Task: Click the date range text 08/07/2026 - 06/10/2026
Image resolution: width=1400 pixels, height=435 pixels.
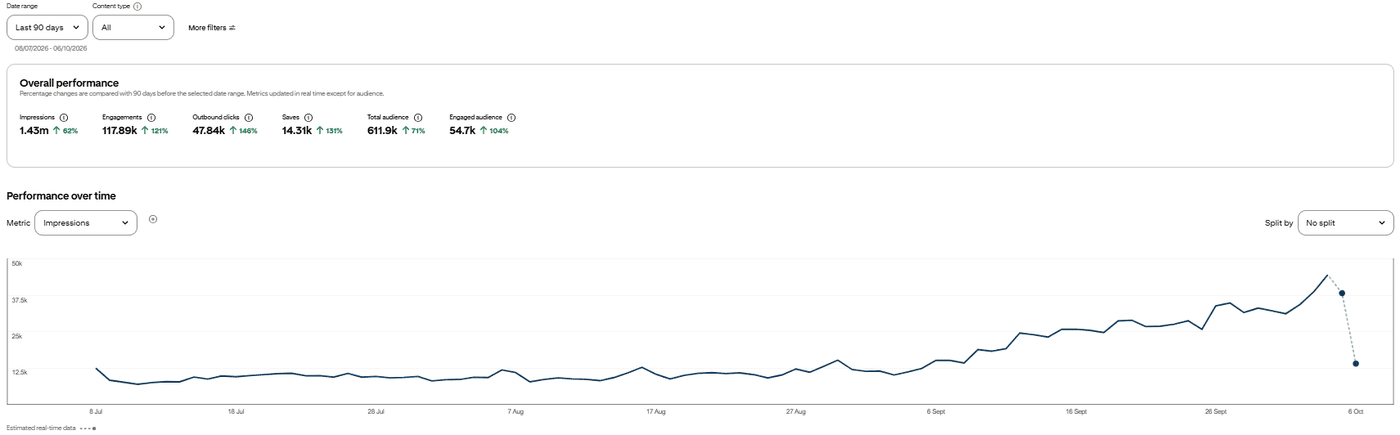Action: click(51, 48)
